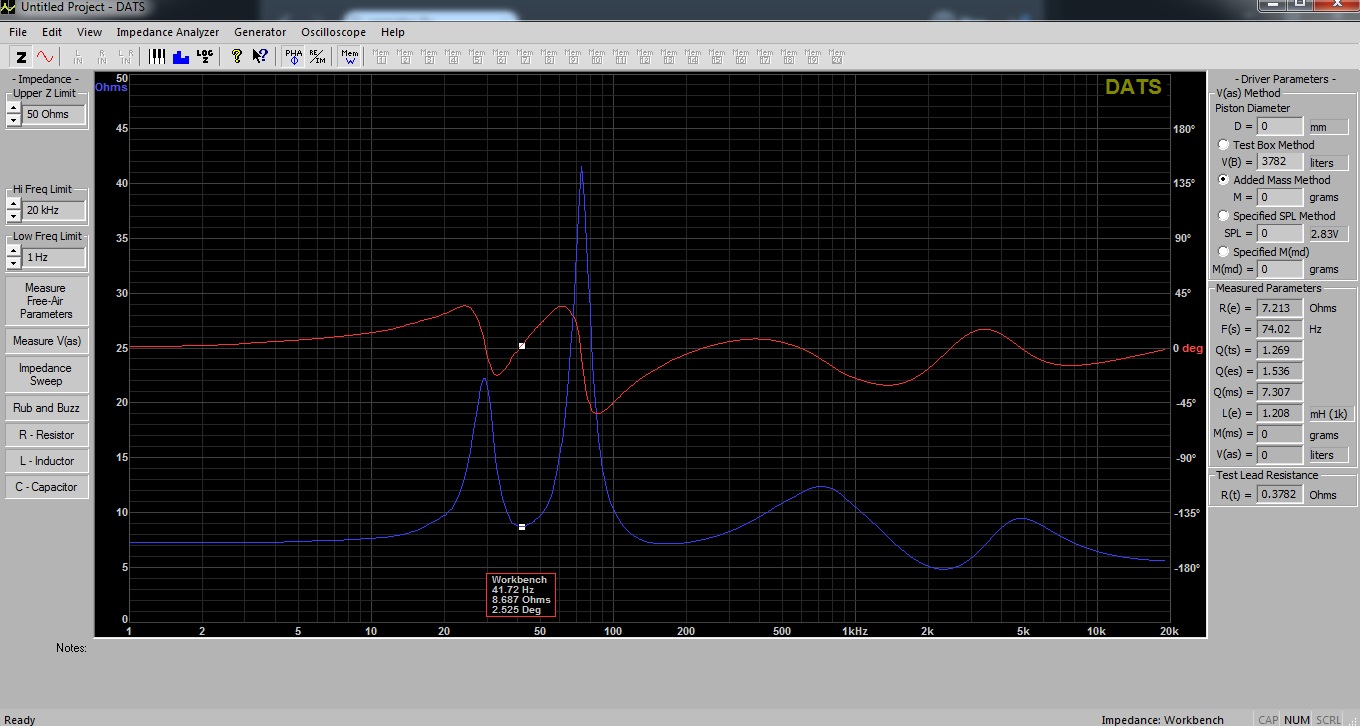Open the Generator menu
The image size is (1360, 726).
(260, 32)
